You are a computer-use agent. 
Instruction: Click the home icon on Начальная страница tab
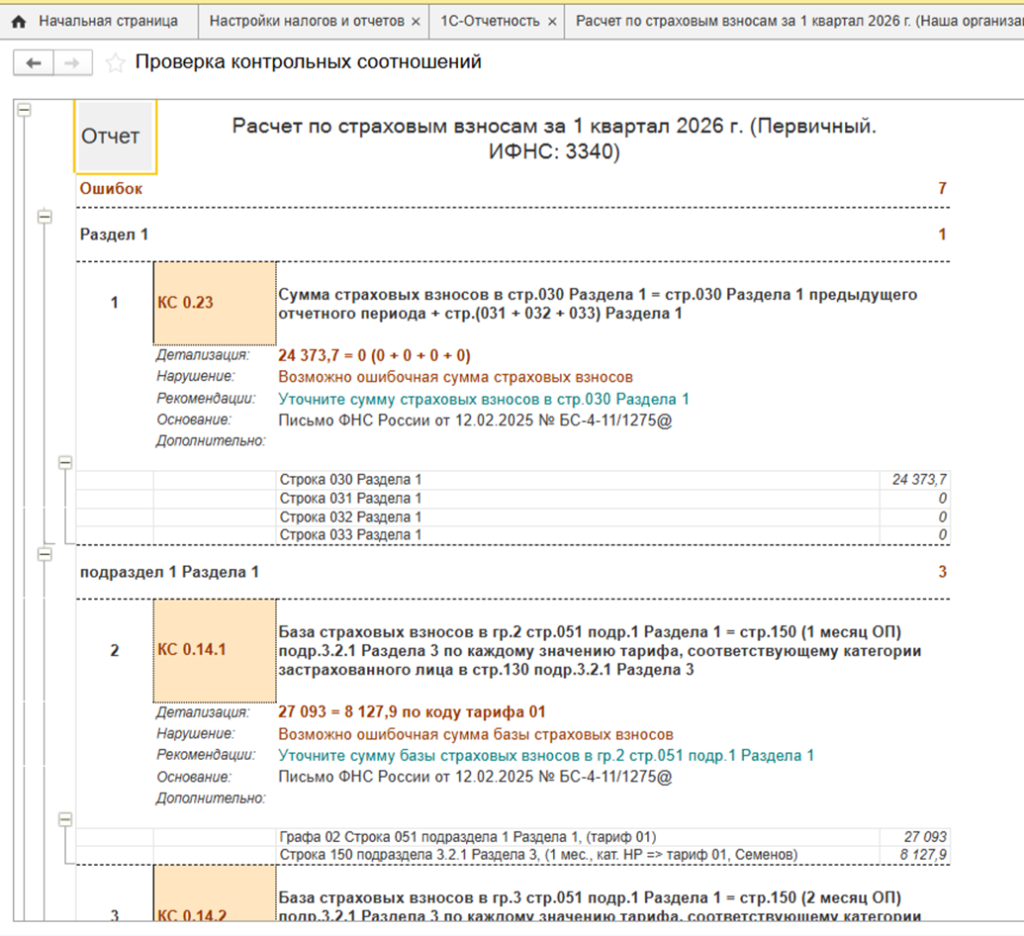[x=18, y=21]
